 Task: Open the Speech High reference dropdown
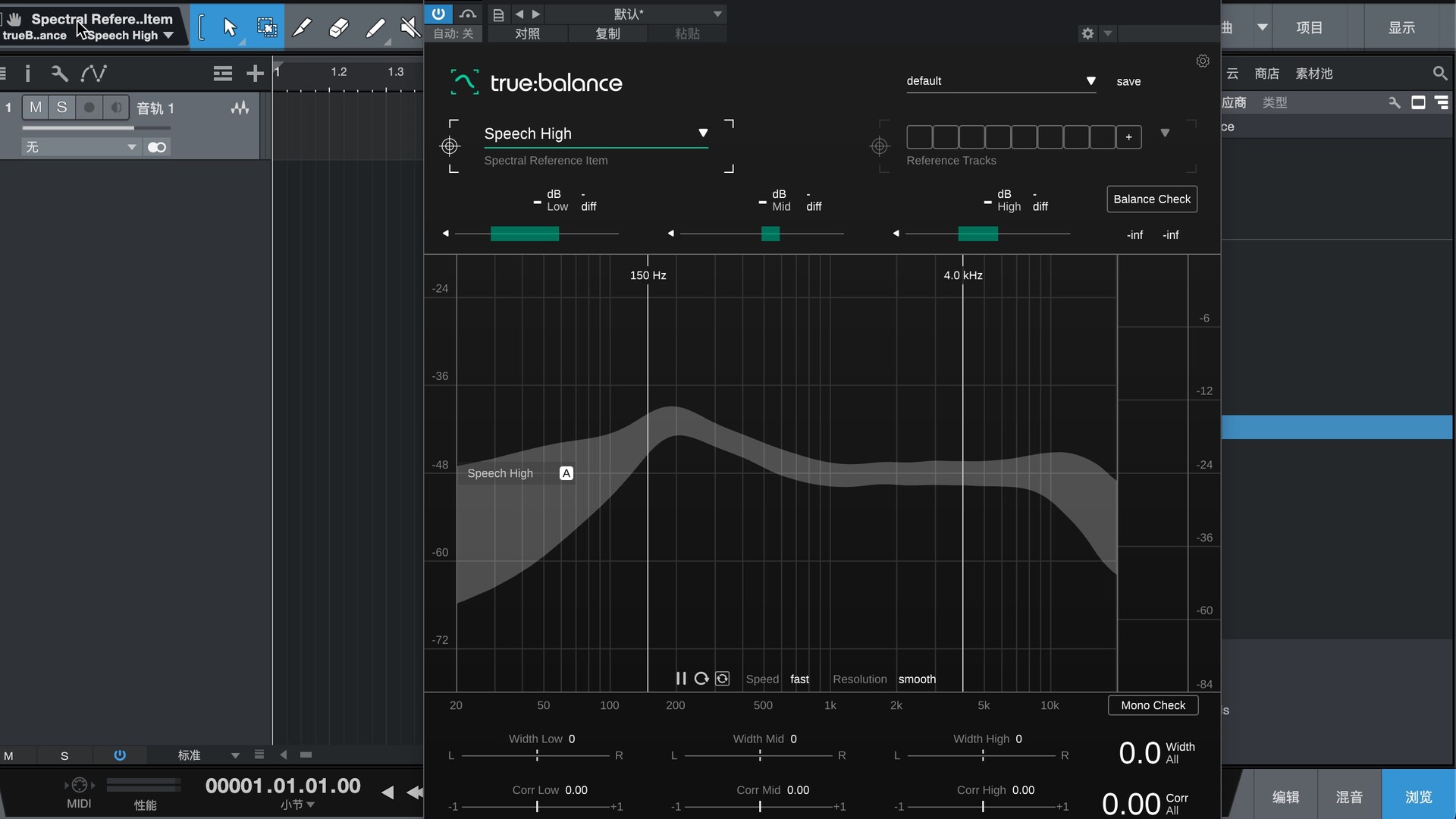(x=596, y=133)
